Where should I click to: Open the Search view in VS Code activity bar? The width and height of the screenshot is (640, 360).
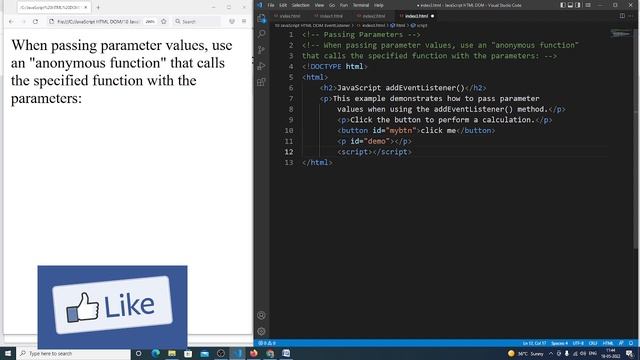(262, 34)
